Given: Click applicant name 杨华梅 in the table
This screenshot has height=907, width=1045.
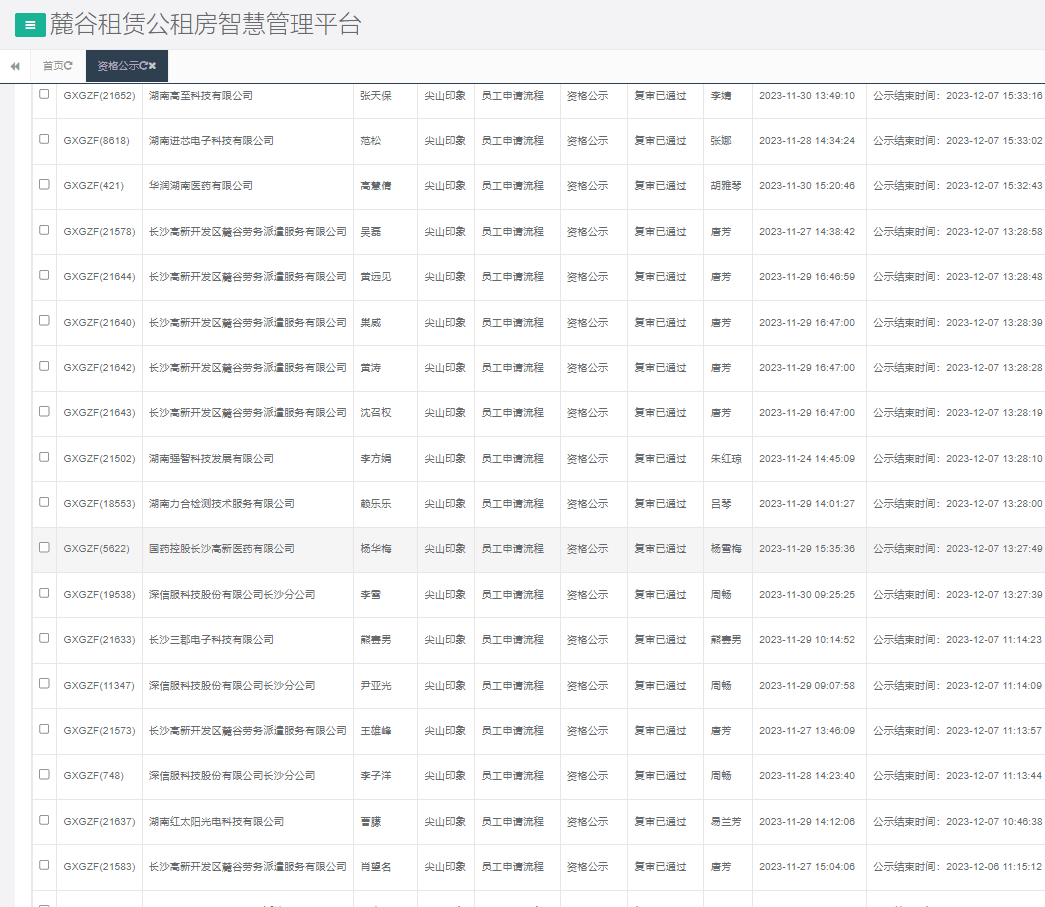Looking at the screenshot, I should (375, 549).
